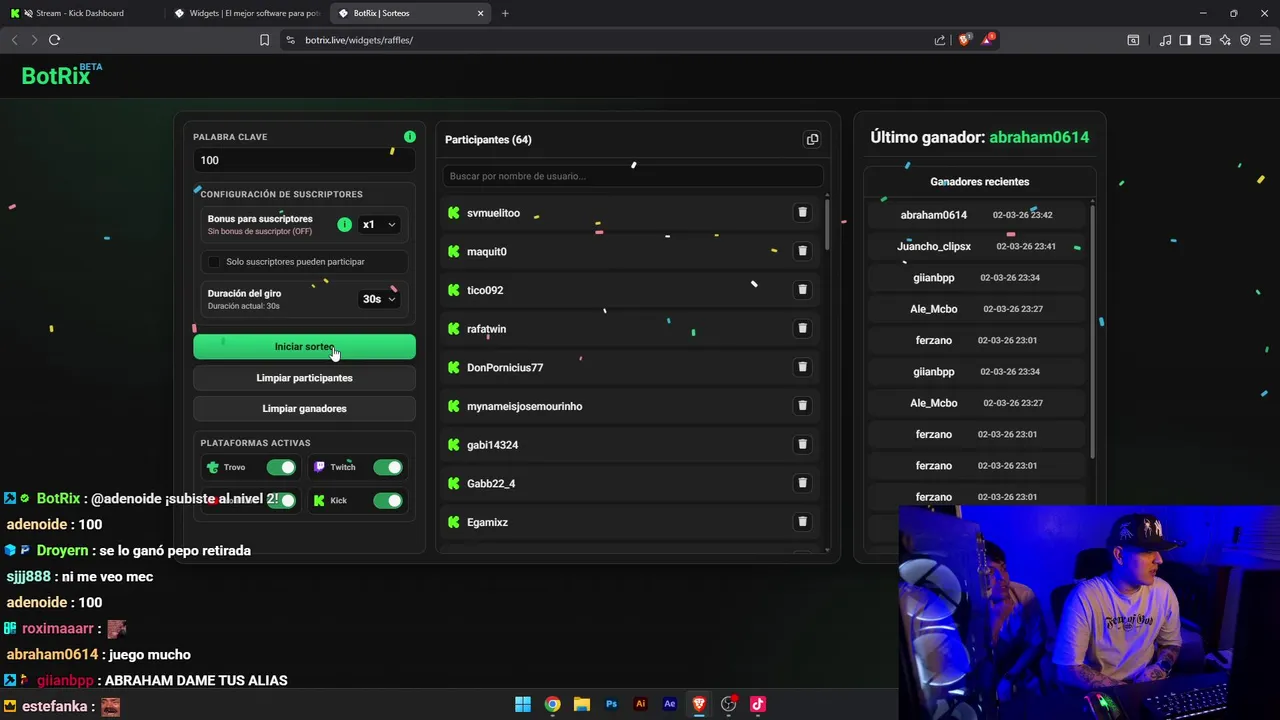Click info icon beside subscriber bonus
Image resolution: width=1280 pixels, height=720 pixels.
pyautogui.click(x=344, y=225)
